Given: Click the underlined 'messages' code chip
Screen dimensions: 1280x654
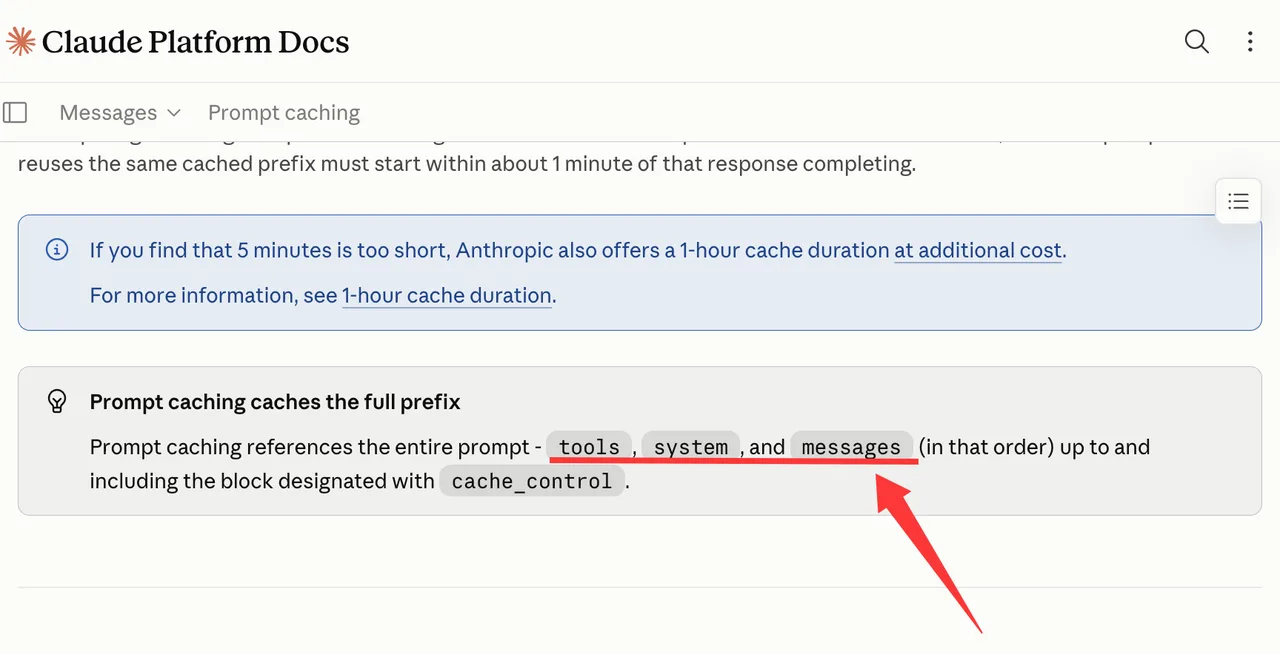Looking at the screenshot, I should pos(852,447).
